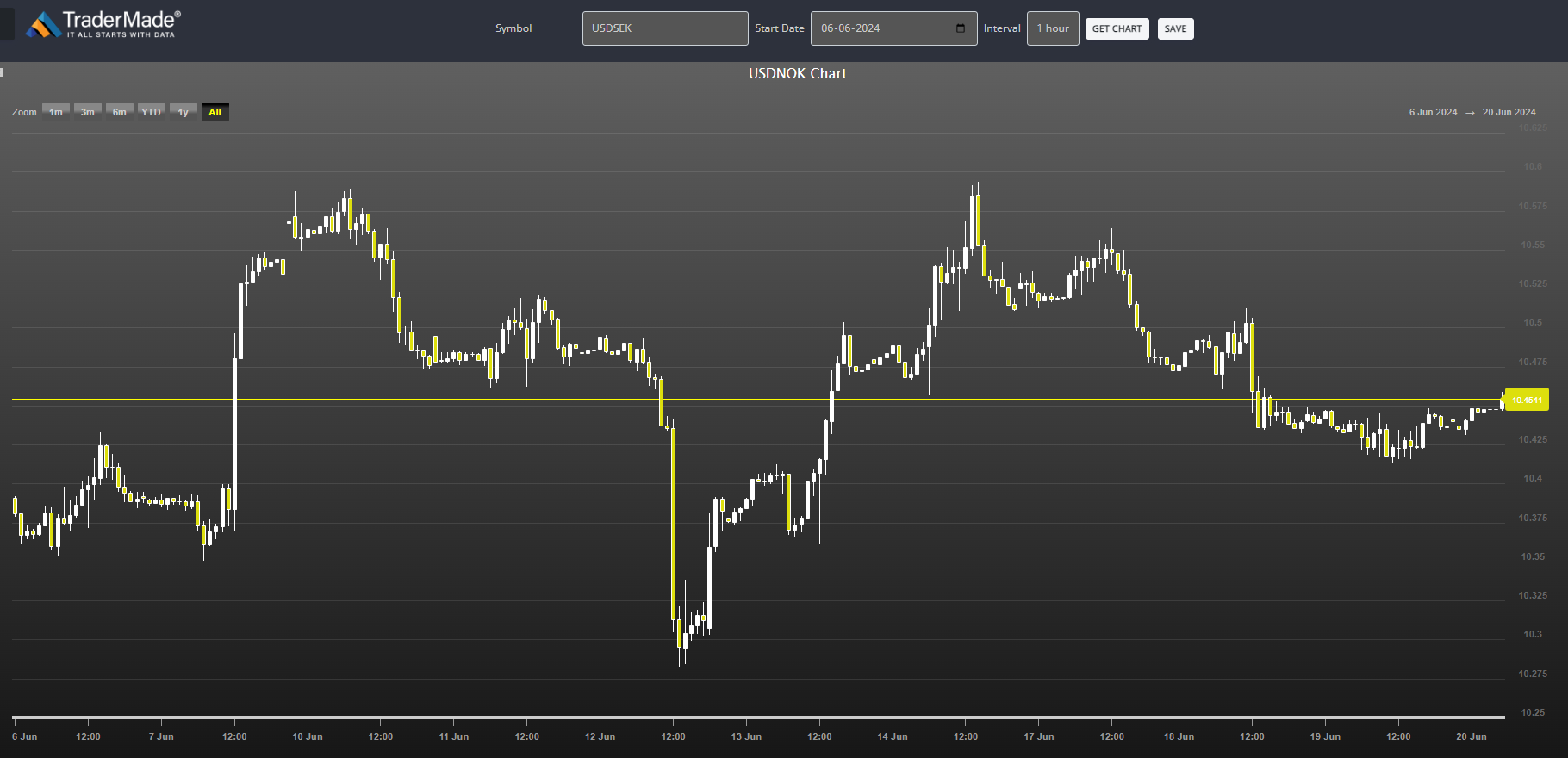Click the TraderMade logo
The image size is (1568, 758).
pos(103,24)
